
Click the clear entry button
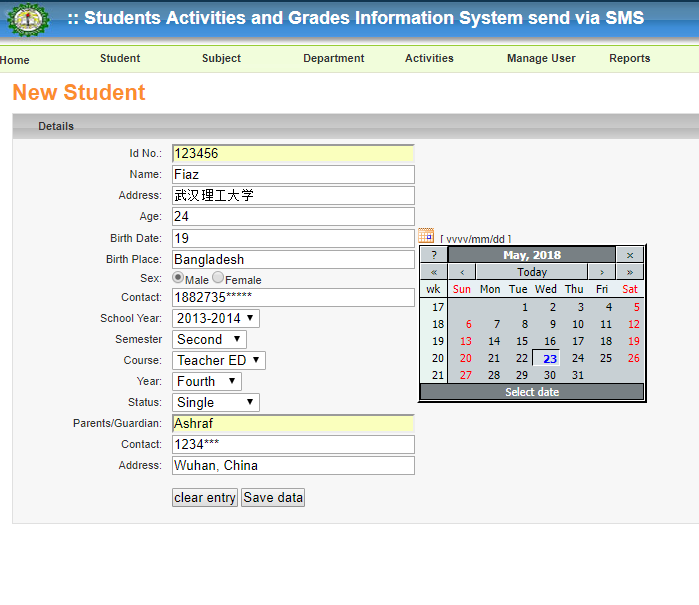tap(205, 498)
